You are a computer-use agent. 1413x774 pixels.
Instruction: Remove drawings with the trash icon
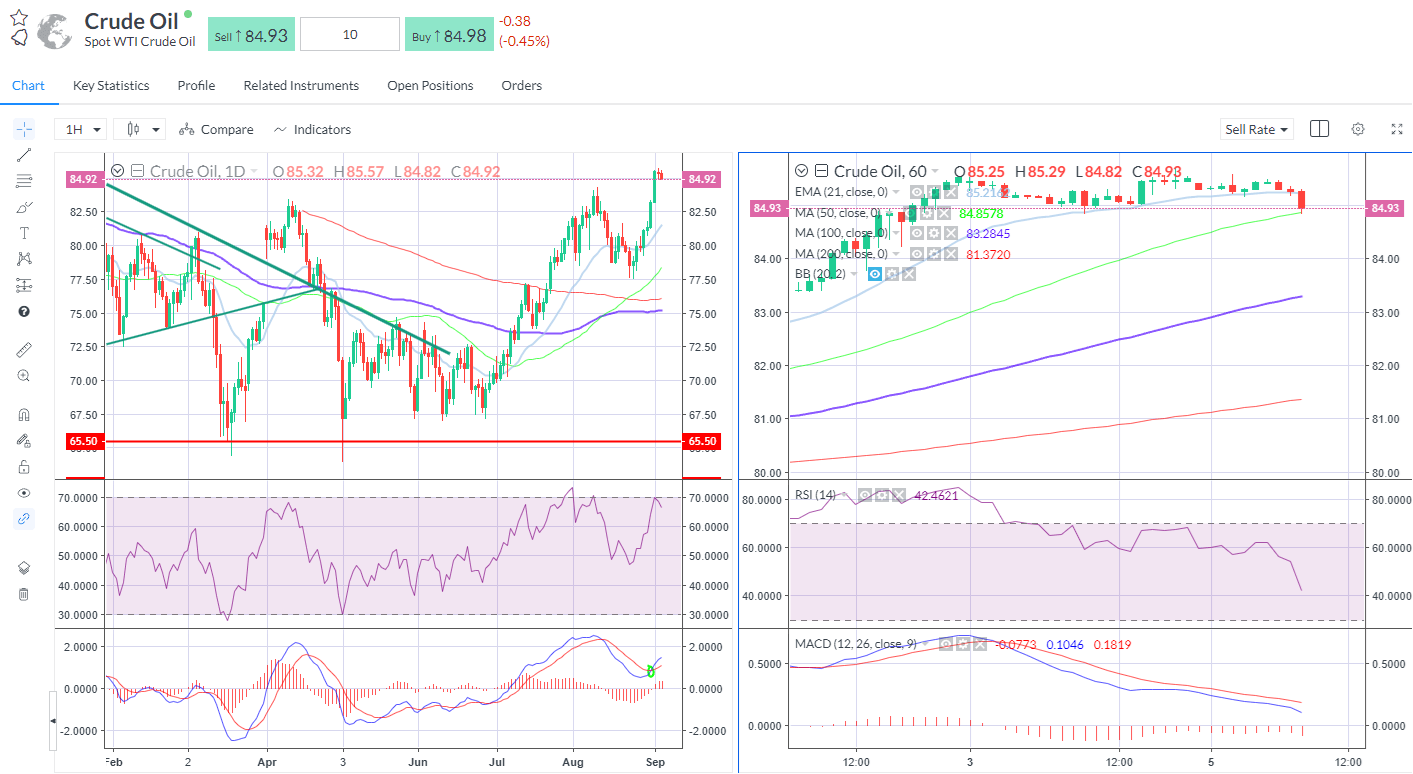[24, 594]
